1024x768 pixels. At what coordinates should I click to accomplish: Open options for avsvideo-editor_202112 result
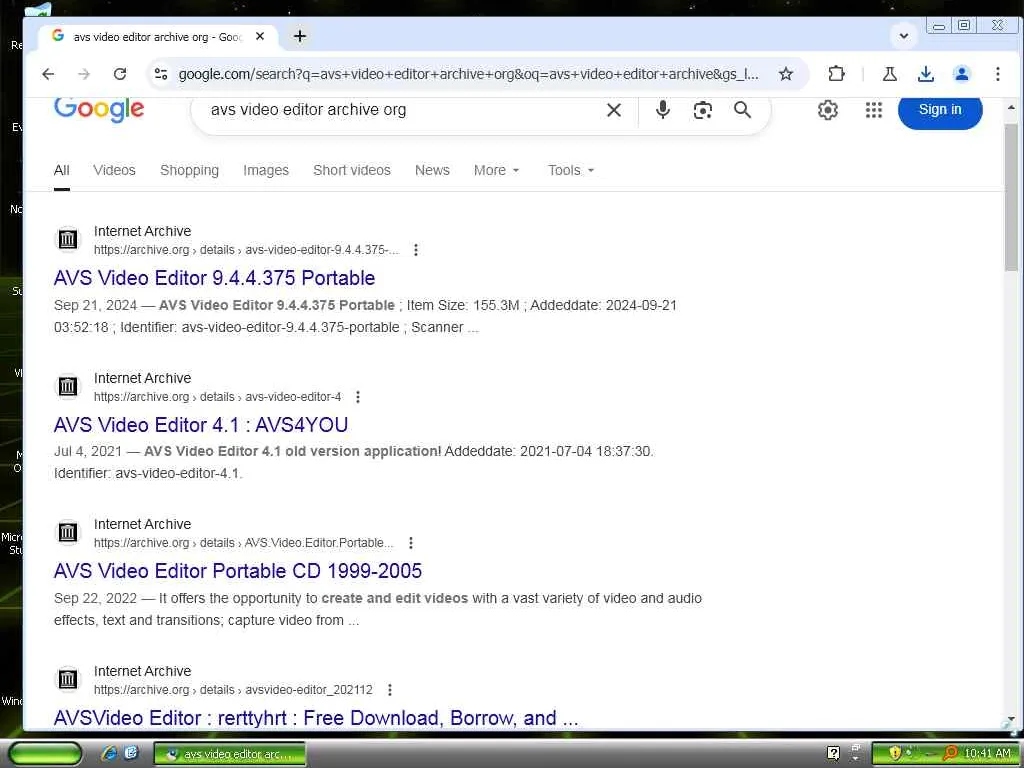point(390,690)
